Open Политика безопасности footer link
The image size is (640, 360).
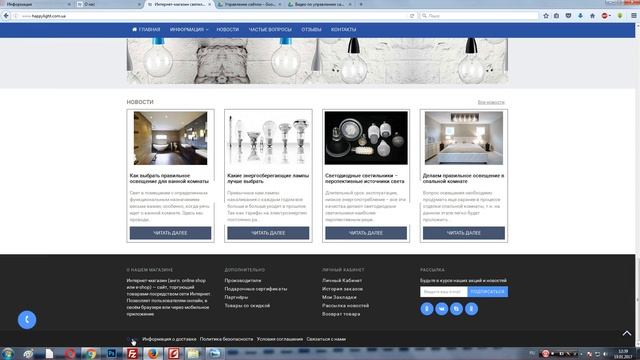[227, 339]
